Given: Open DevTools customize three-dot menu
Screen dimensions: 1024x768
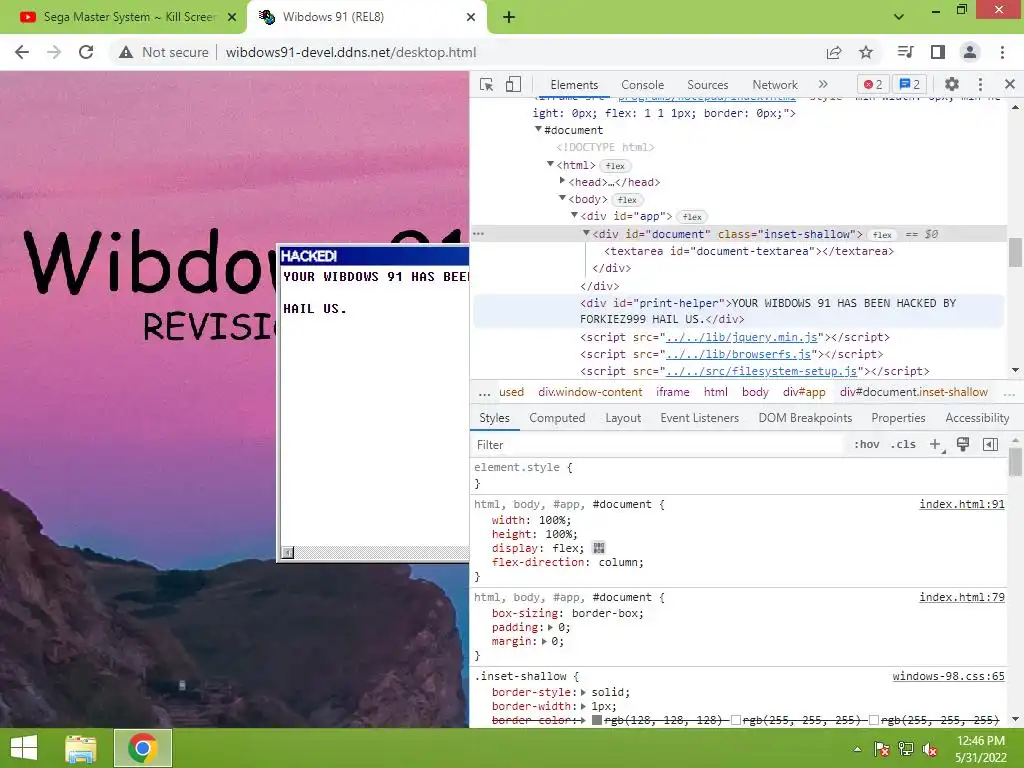Looking at the screenshot, I should coord(980,84).
